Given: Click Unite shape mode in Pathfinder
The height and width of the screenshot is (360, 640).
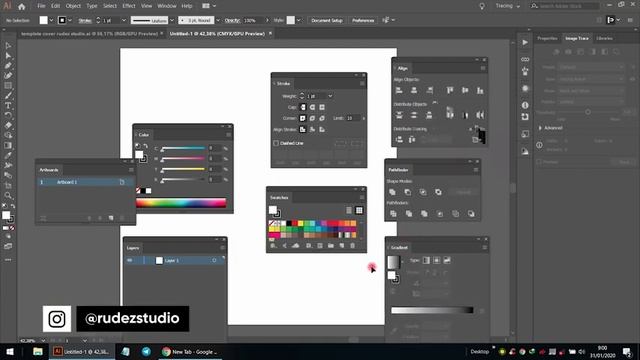Looking at the screenshot, I should [392, 192].
